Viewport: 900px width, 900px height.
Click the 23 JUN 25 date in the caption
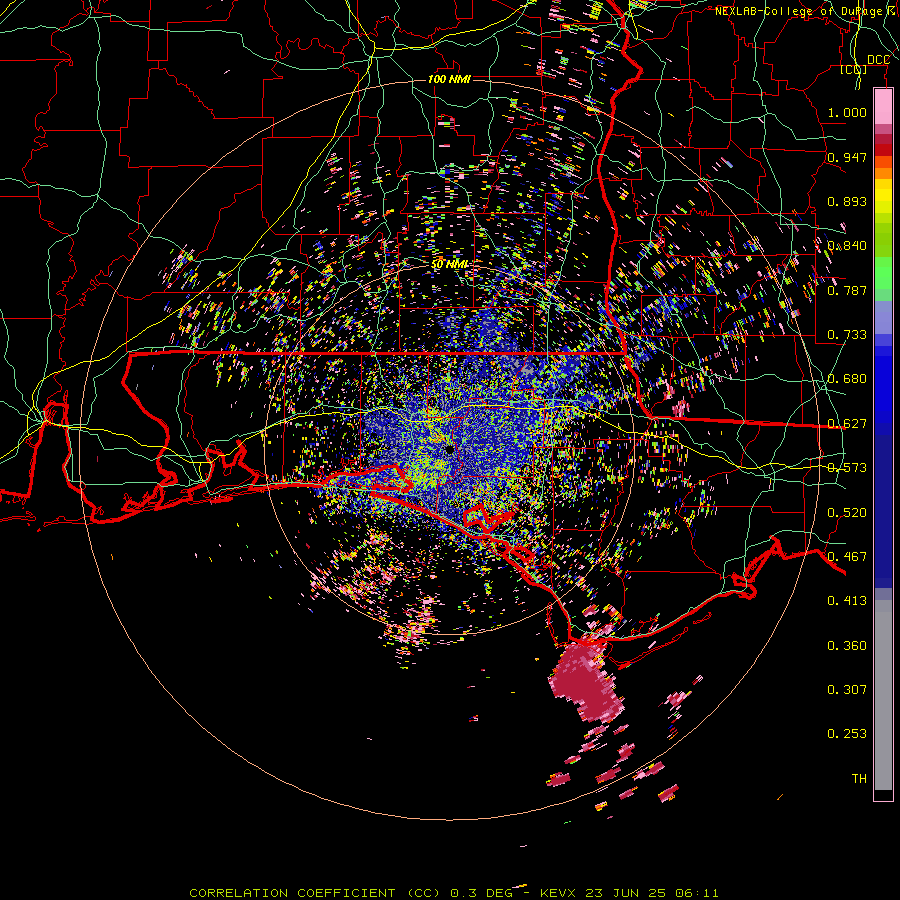coord(626,893)
